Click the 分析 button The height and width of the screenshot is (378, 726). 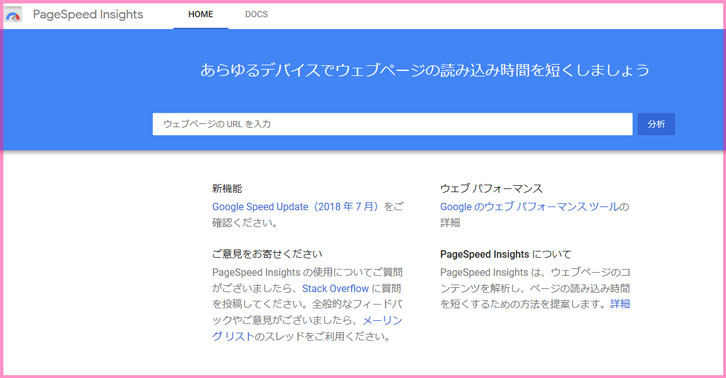click(x=656, y=124)
